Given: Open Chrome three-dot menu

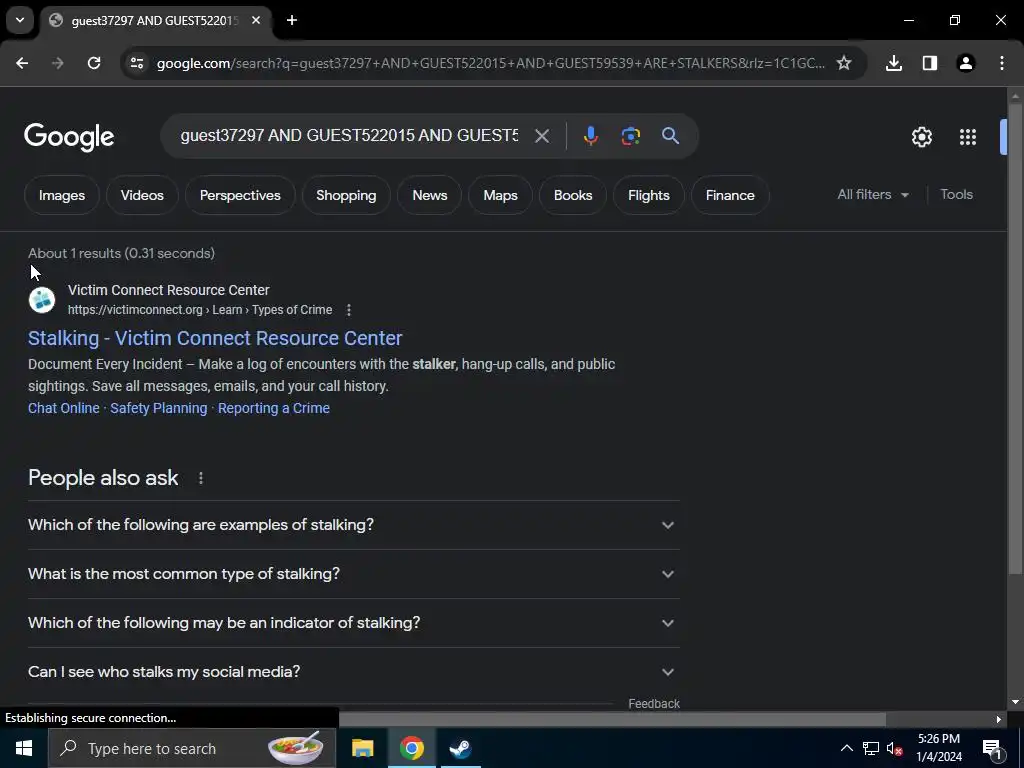Looking at the screenshot, I should (1002, 63).
